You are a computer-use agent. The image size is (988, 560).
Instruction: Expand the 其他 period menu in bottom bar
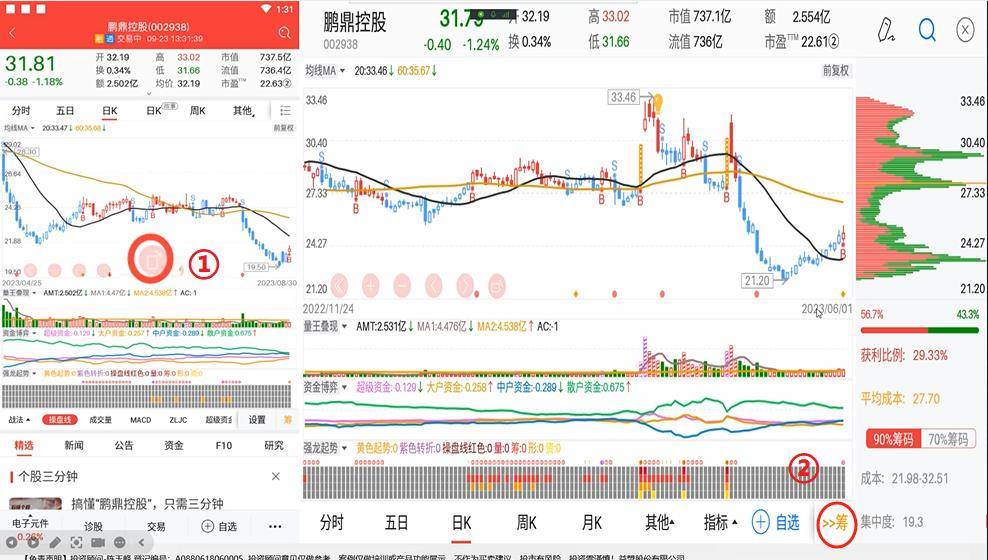click(660, 522)
